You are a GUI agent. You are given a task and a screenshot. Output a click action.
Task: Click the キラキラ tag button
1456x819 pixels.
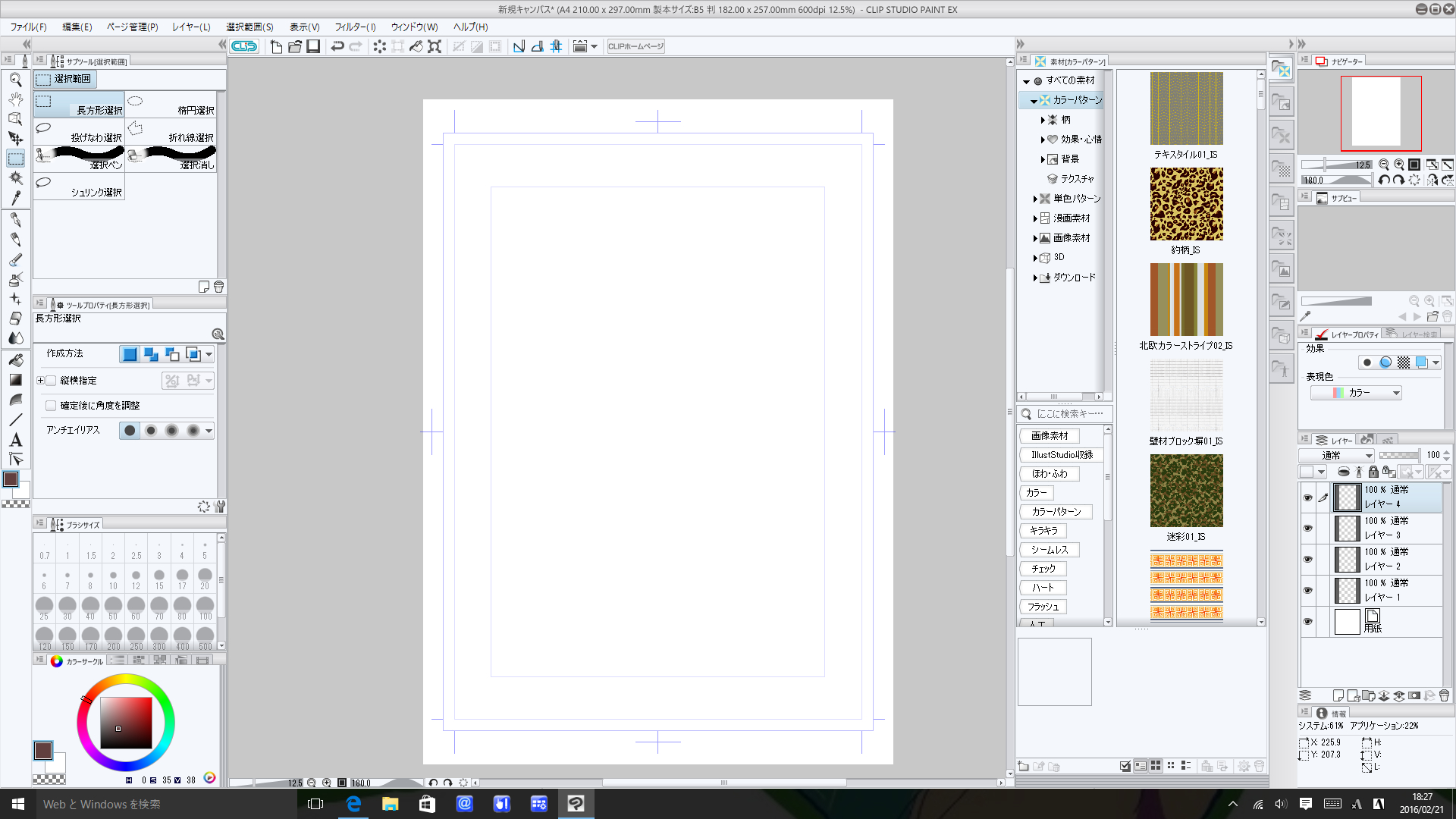point(1043,531)
